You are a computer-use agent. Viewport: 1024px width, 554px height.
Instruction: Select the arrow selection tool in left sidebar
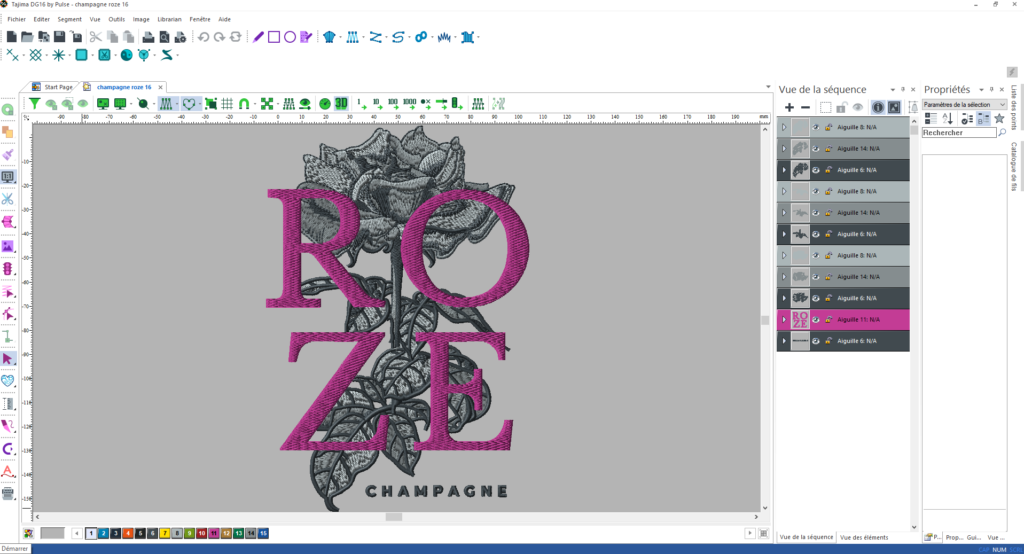[8, 359]
